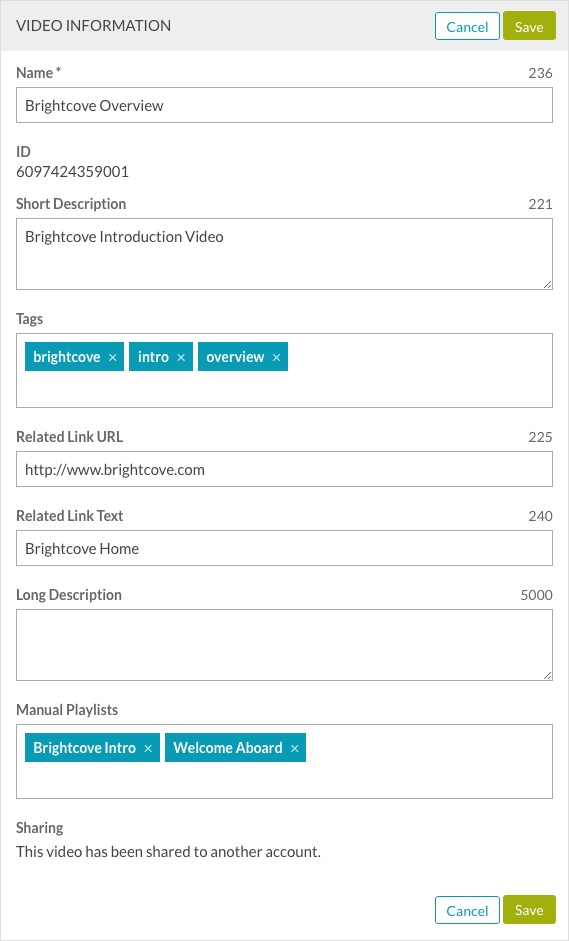The width and height of the screenshot is (569, 941).
Task: Click the top Save button
Action: [529, 26]
